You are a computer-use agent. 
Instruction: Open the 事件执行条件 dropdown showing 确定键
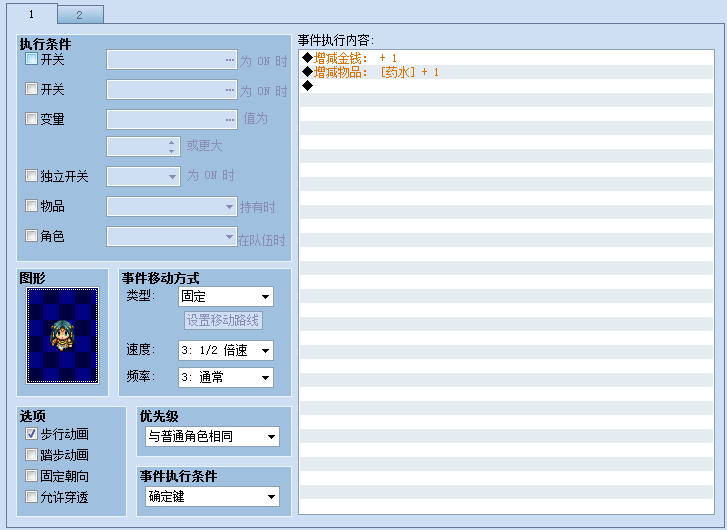(x=212, y=497)
